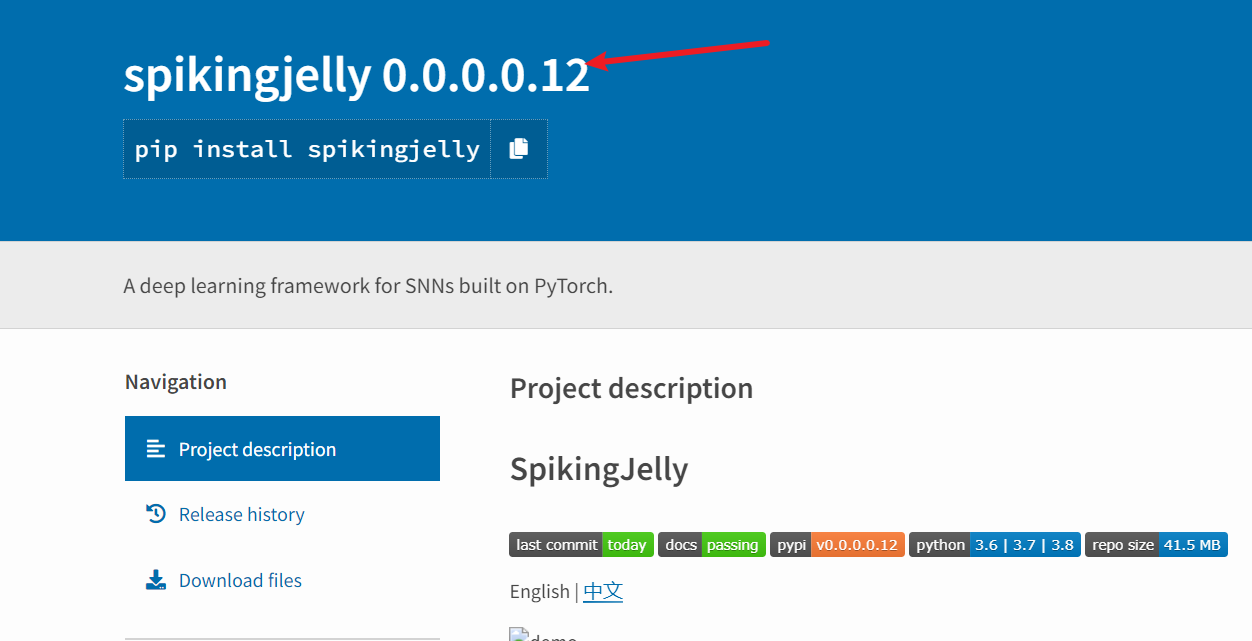Click the broken demo image icon
The width and height of the screenshot is (1252, 641).
pyautogui.click(x=518, y=633)
